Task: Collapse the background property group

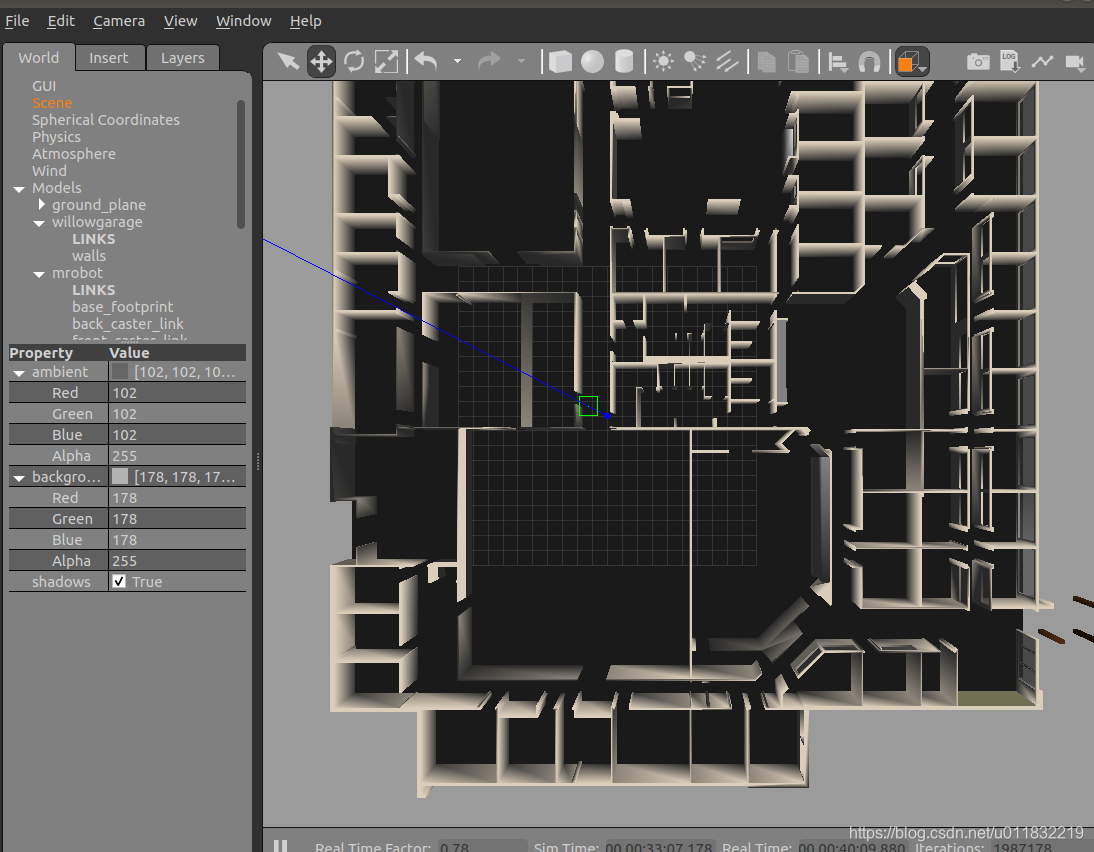Action: click(19, 477)
